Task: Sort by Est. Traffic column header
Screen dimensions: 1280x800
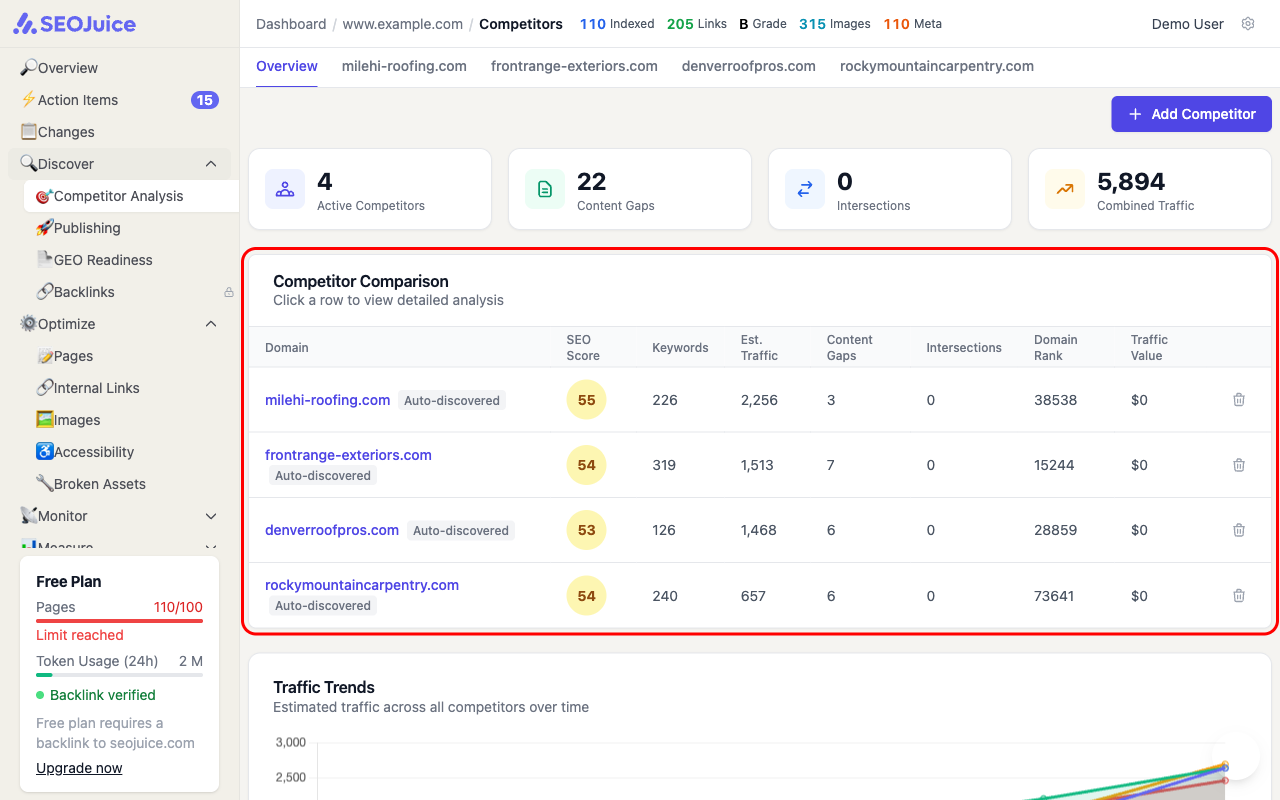Action: point(759,348)
